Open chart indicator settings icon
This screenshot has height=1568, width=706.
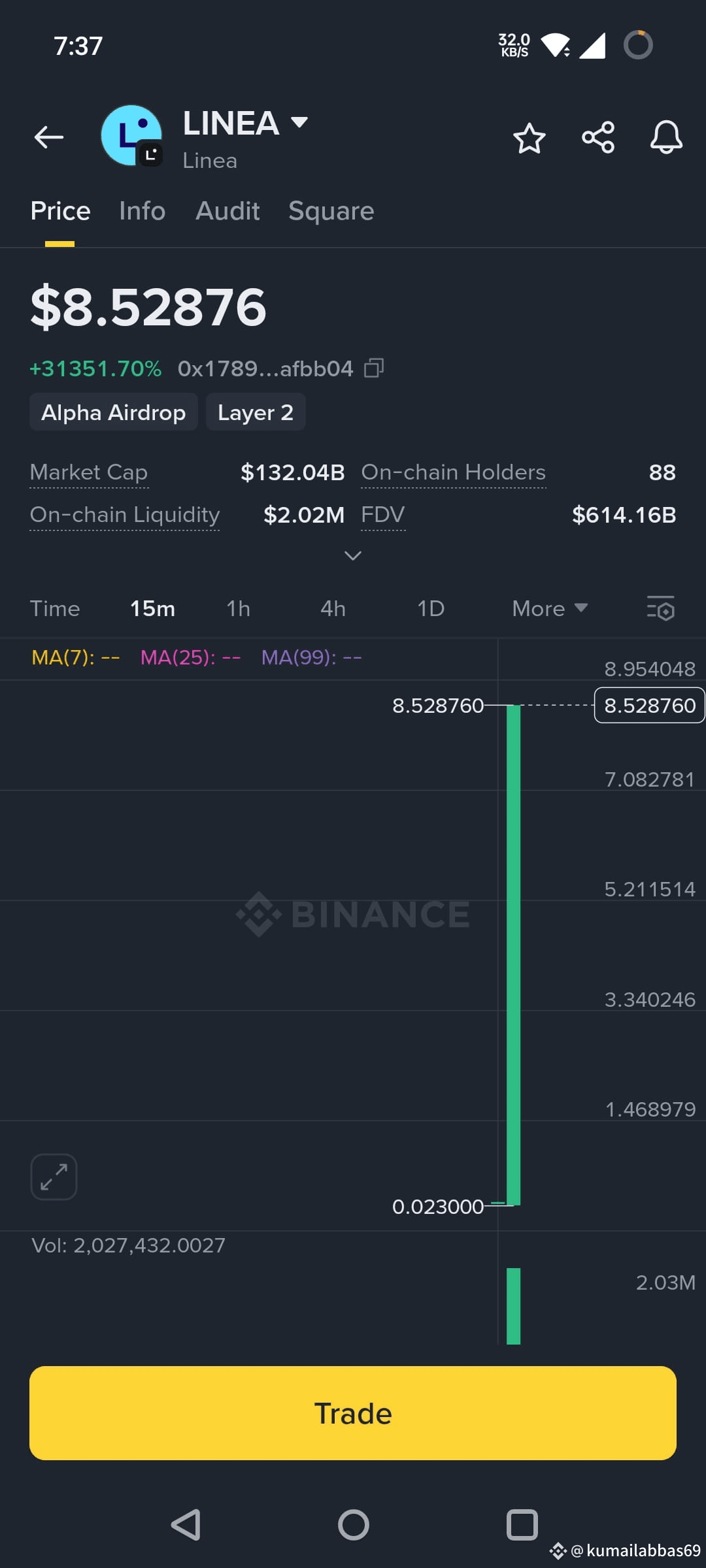(x=661, y=608)
